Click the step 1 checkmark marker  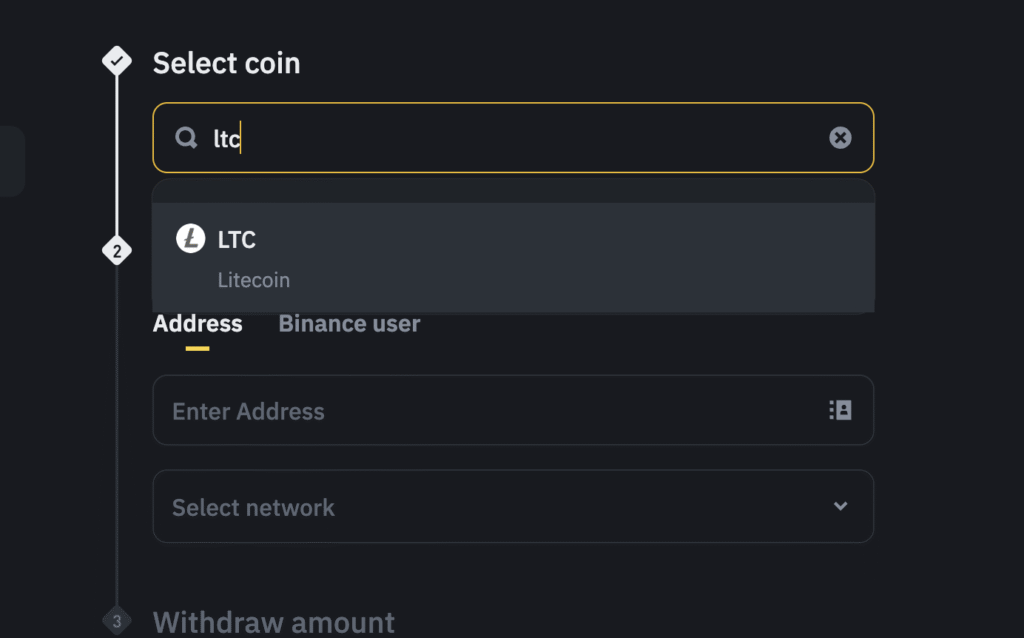pyautogui.click(x=117, y=61)
